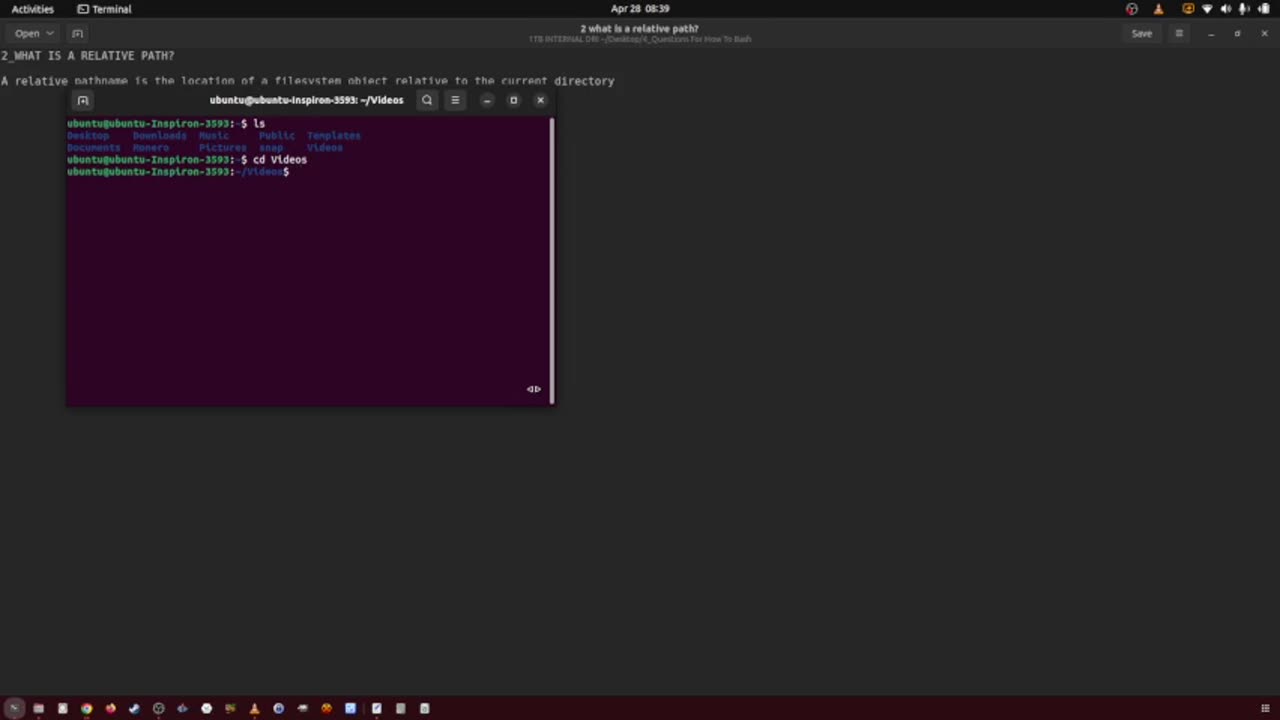1280x720 pixels.
Task: Click 'Templates' in the ls output
Action: click(334, 135)
